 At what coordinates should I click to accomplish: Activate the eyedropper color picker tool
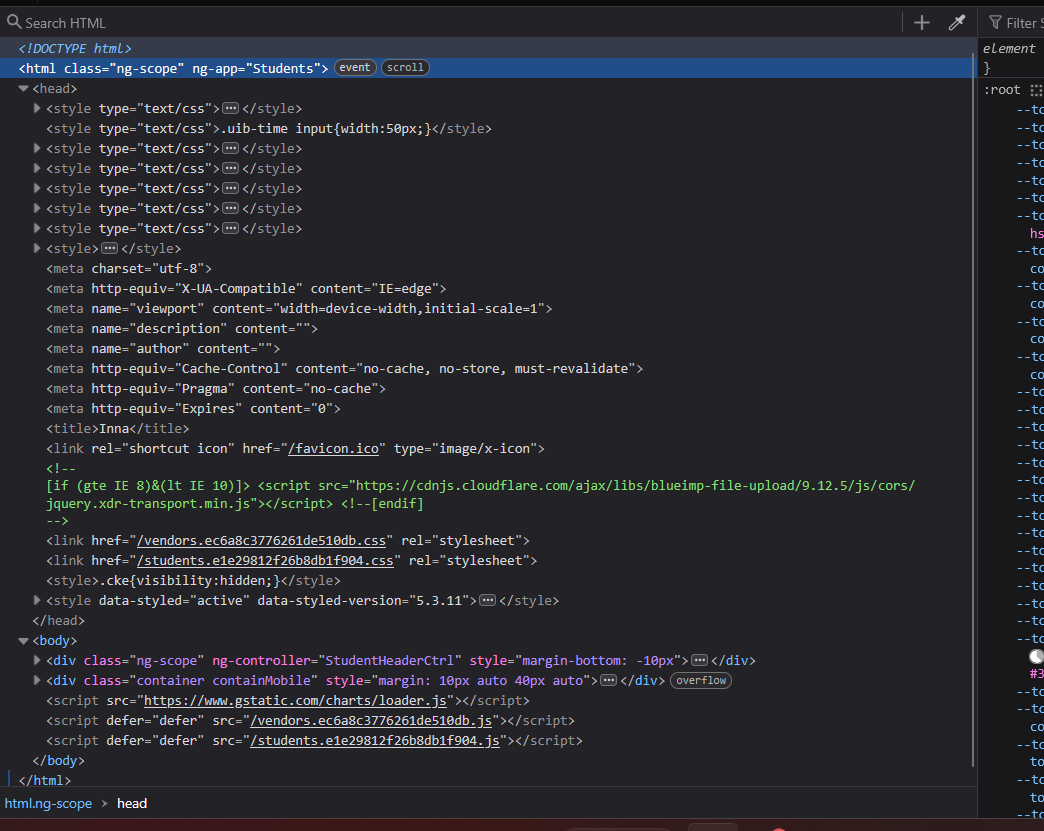(956, 23)
